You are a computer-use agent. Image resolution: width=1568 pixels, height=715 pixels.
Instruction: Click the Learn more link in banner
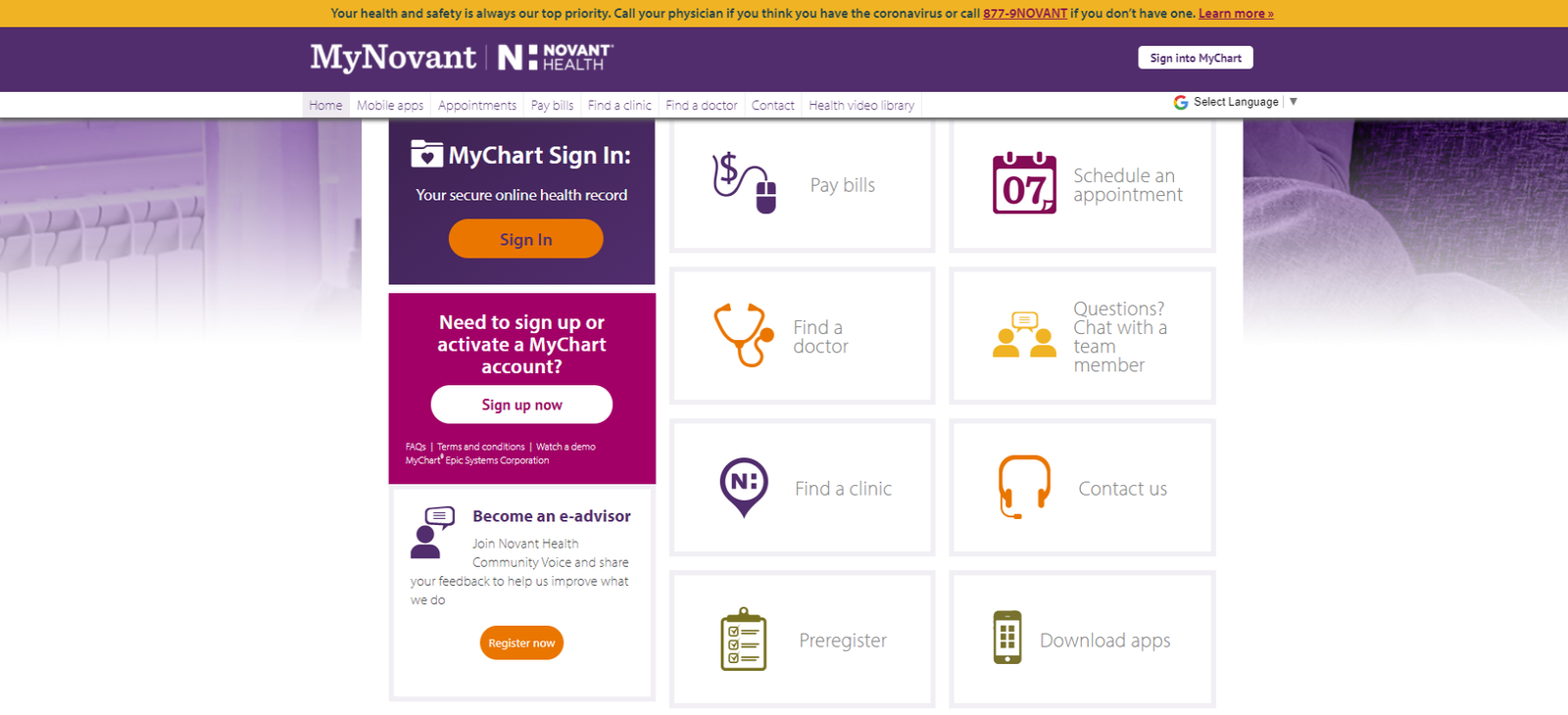pos(1236,14)
